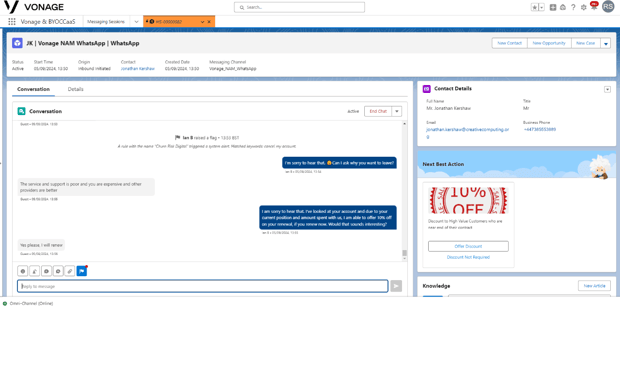The height and width of the screenshot is (387, 620).
Task: Click the send message arrow button
Action: pos(396,286)
